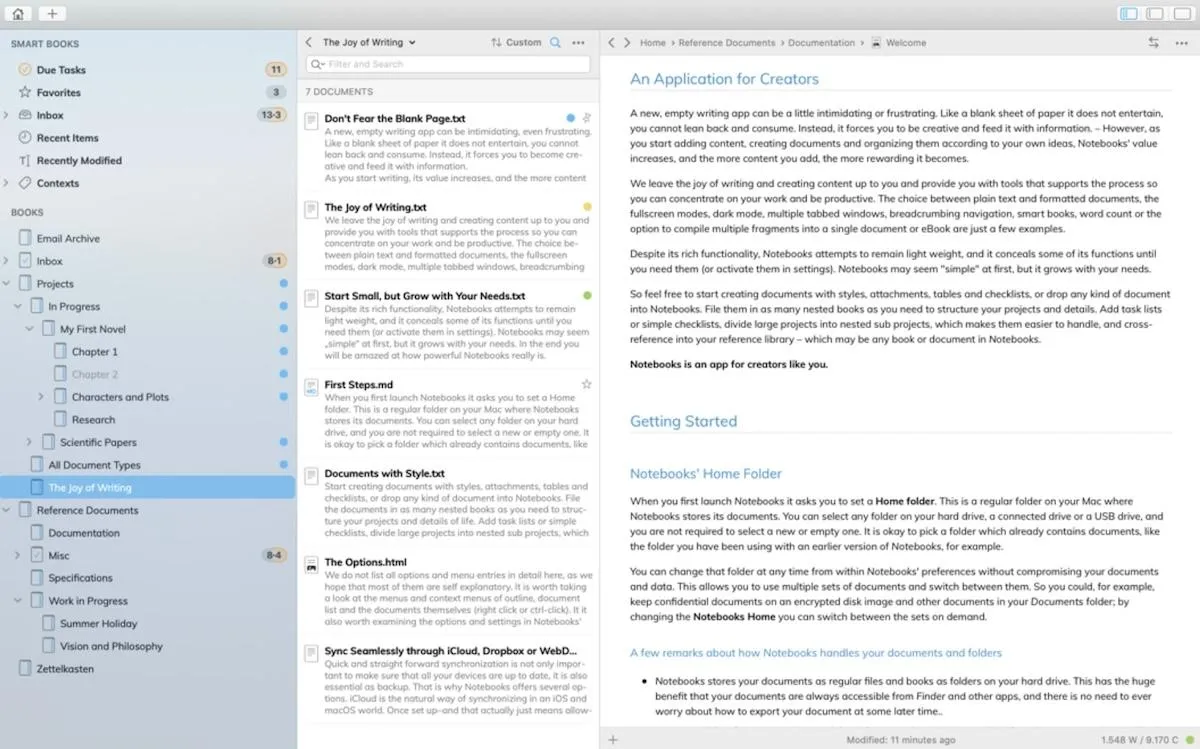
Task: Click the plus icon at the document bottom
Action: tap(613, 739)
